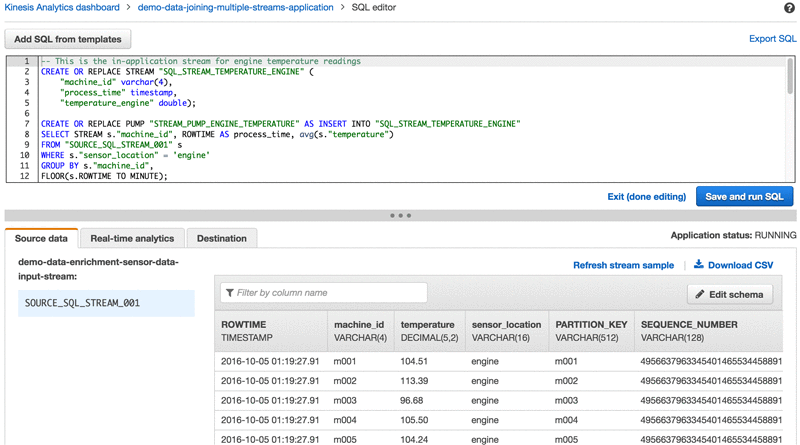Open demo-data-joining-multiple-streams-application breadcrumb

(235, 8)
